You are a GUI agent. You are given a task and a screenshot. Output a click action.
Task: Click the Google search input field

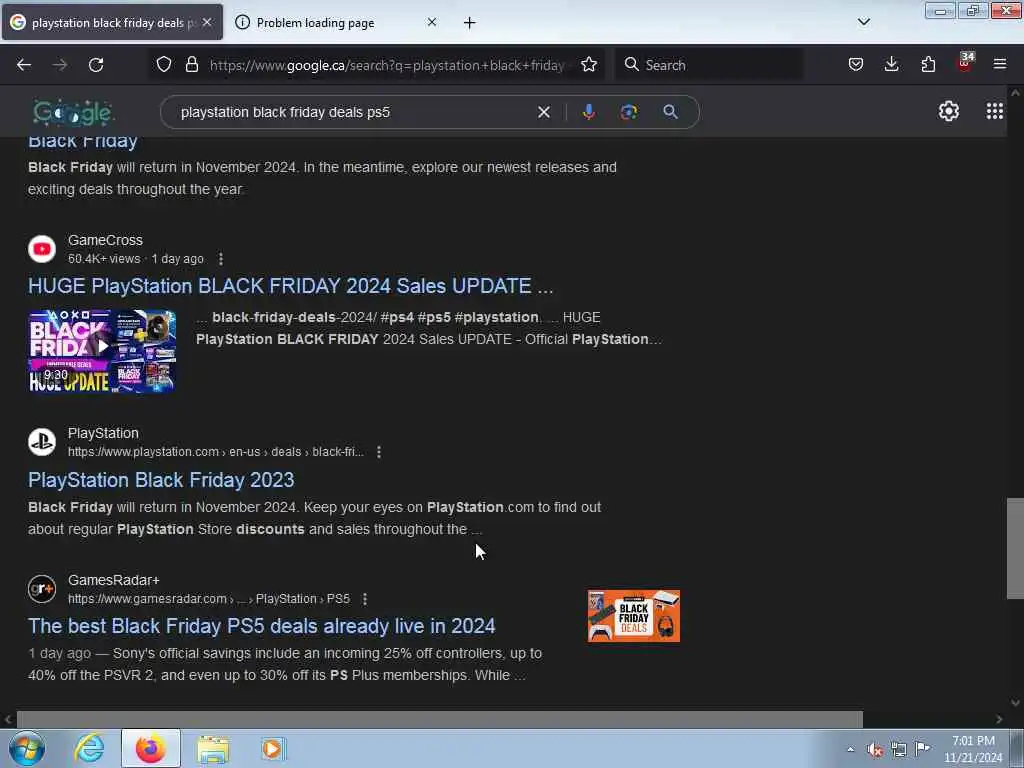tap(356, 112)
